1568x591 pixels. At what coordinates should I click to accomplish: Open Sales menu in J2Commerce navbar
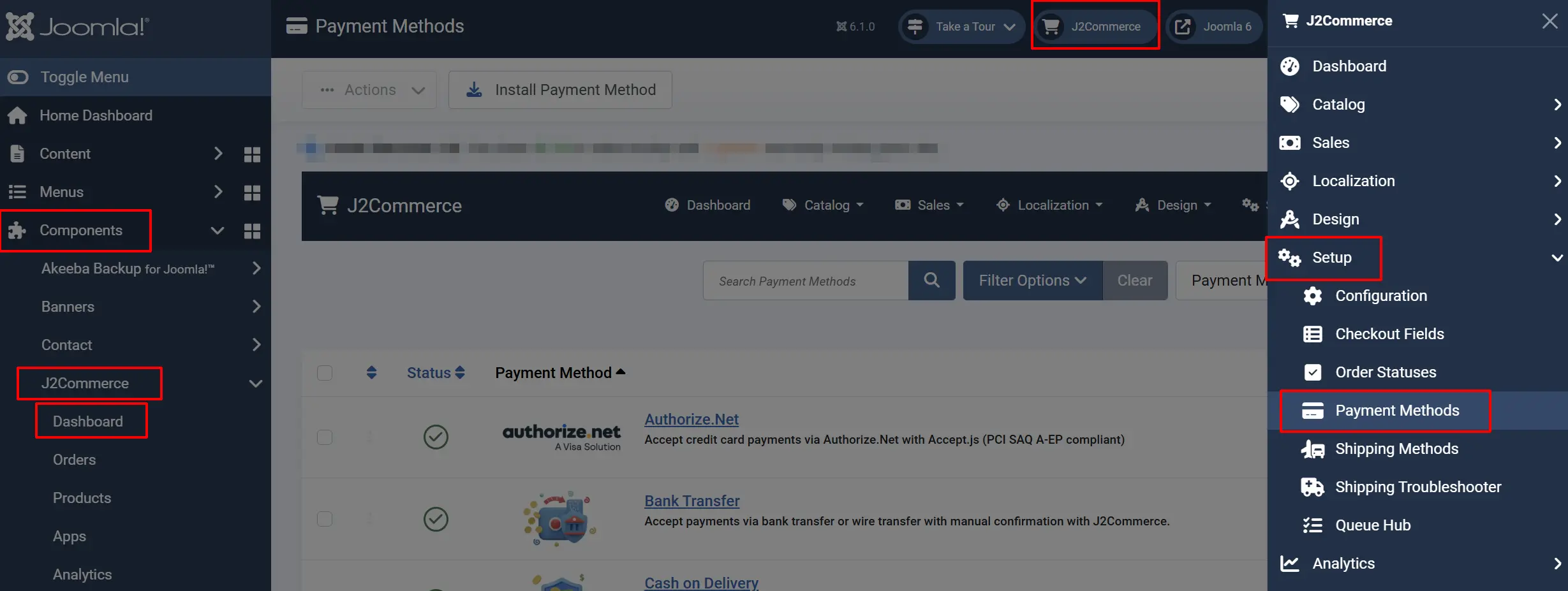(x=929, y=205)
